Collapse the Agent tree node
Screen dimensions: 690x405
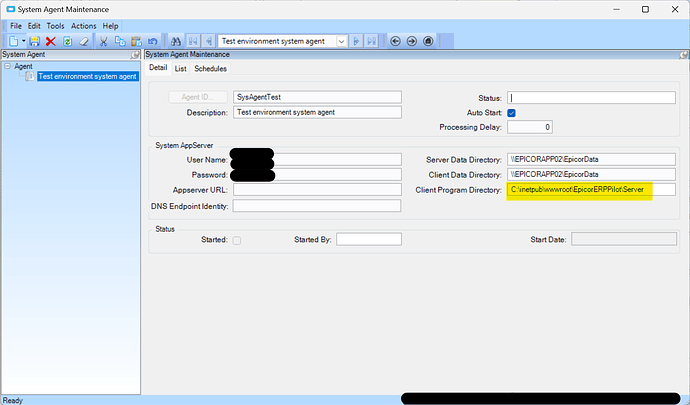pyautogui.click(x=7, y=66)
